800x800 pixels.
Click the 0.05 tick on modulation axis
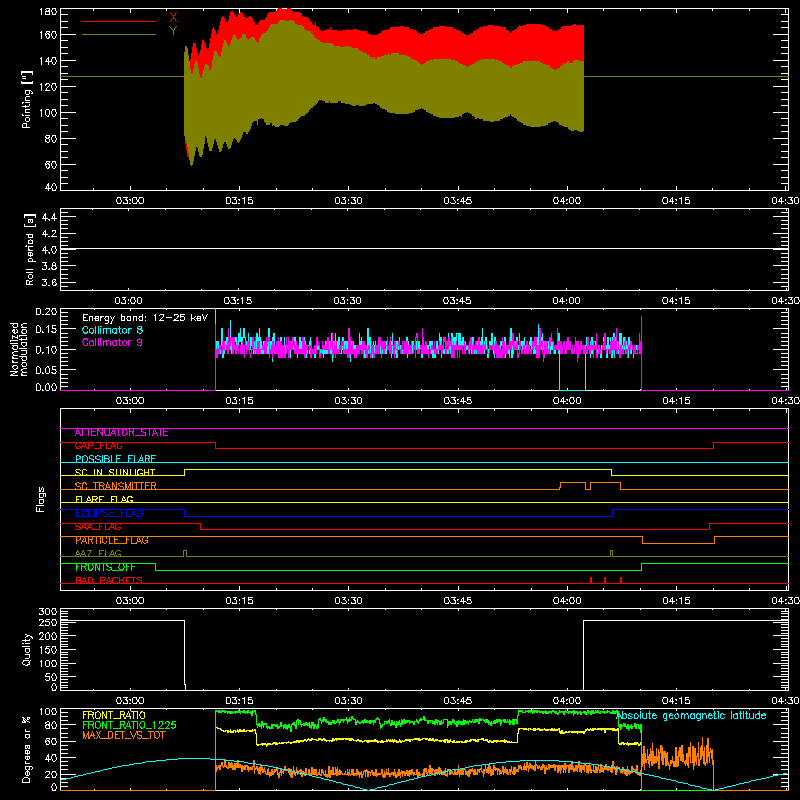[47, 369]
